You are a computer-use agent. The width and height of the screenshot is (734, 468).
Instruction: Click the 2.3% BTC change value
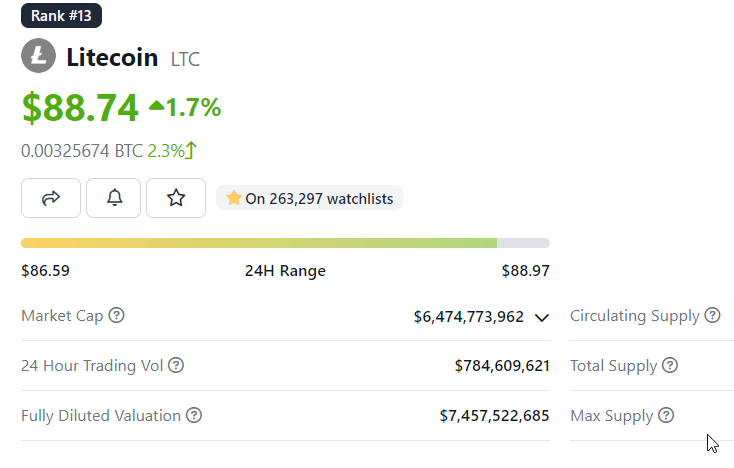(166, 151)
